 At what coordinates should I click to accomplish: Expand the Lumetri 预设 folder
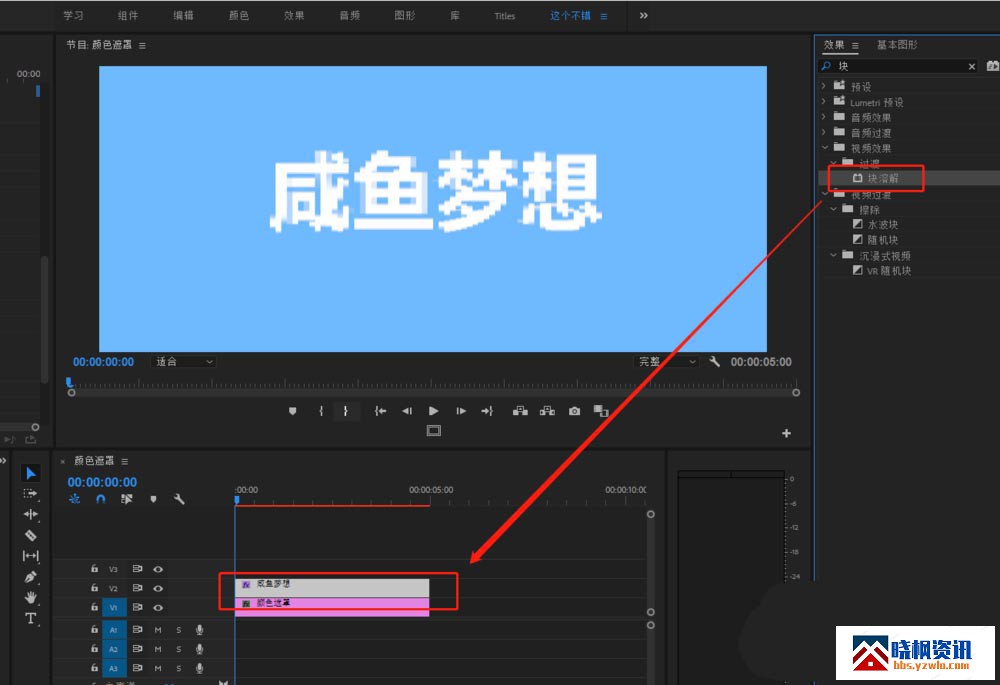pyautogui.click(x=823, y=101)
